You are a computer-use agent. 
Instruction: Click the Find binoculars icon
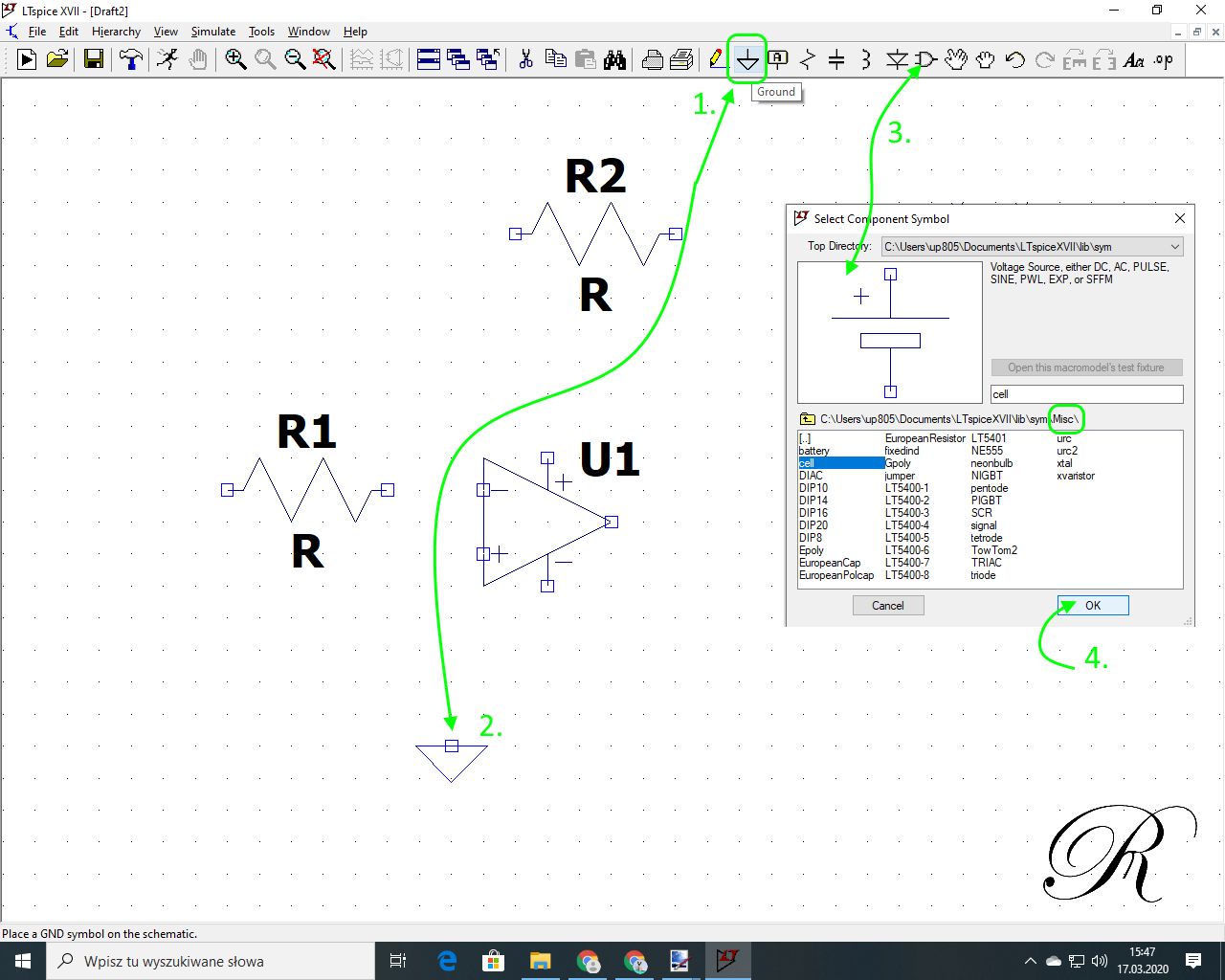614,59
